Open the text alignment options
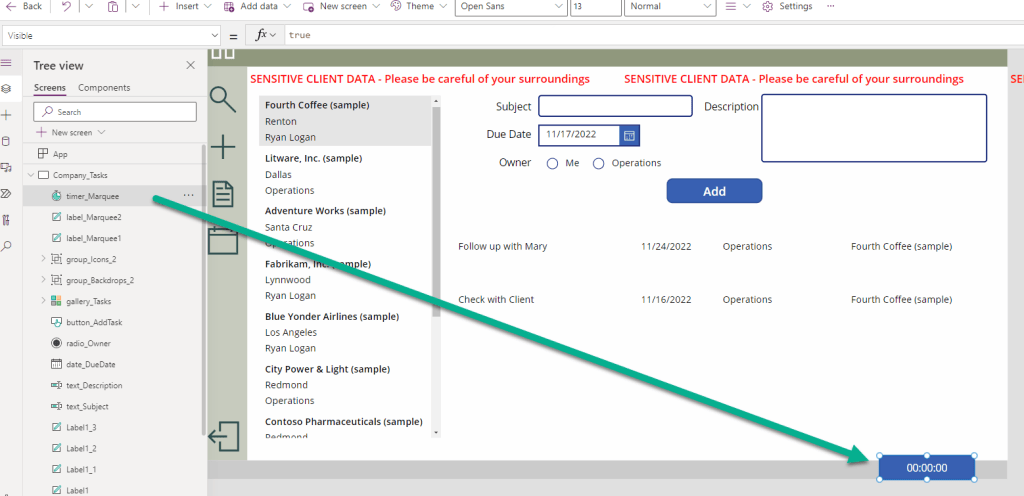 [x=739, y=6]
